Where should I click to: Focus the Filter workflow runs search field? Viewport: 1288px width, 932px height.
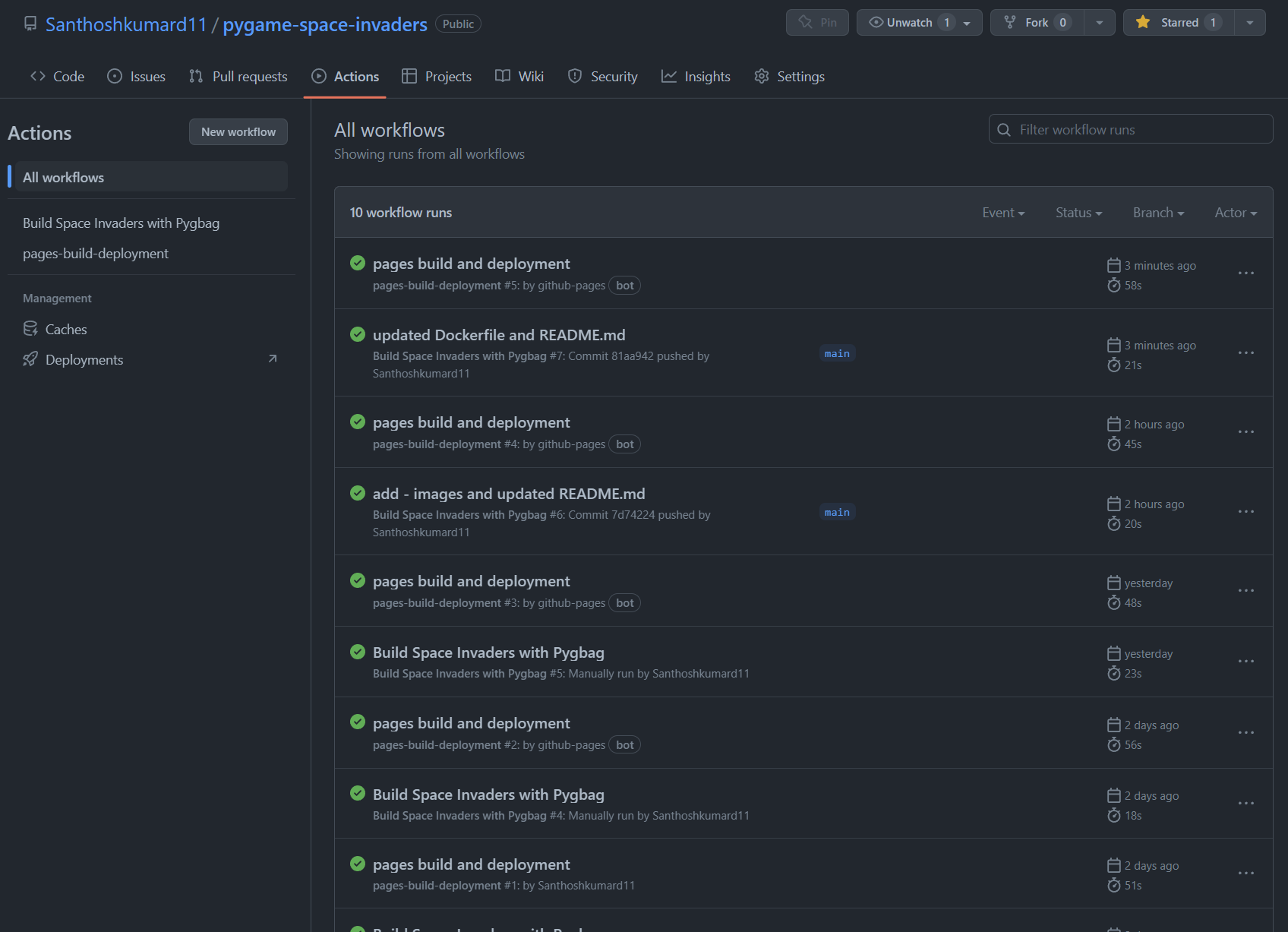click(1131, 129)
